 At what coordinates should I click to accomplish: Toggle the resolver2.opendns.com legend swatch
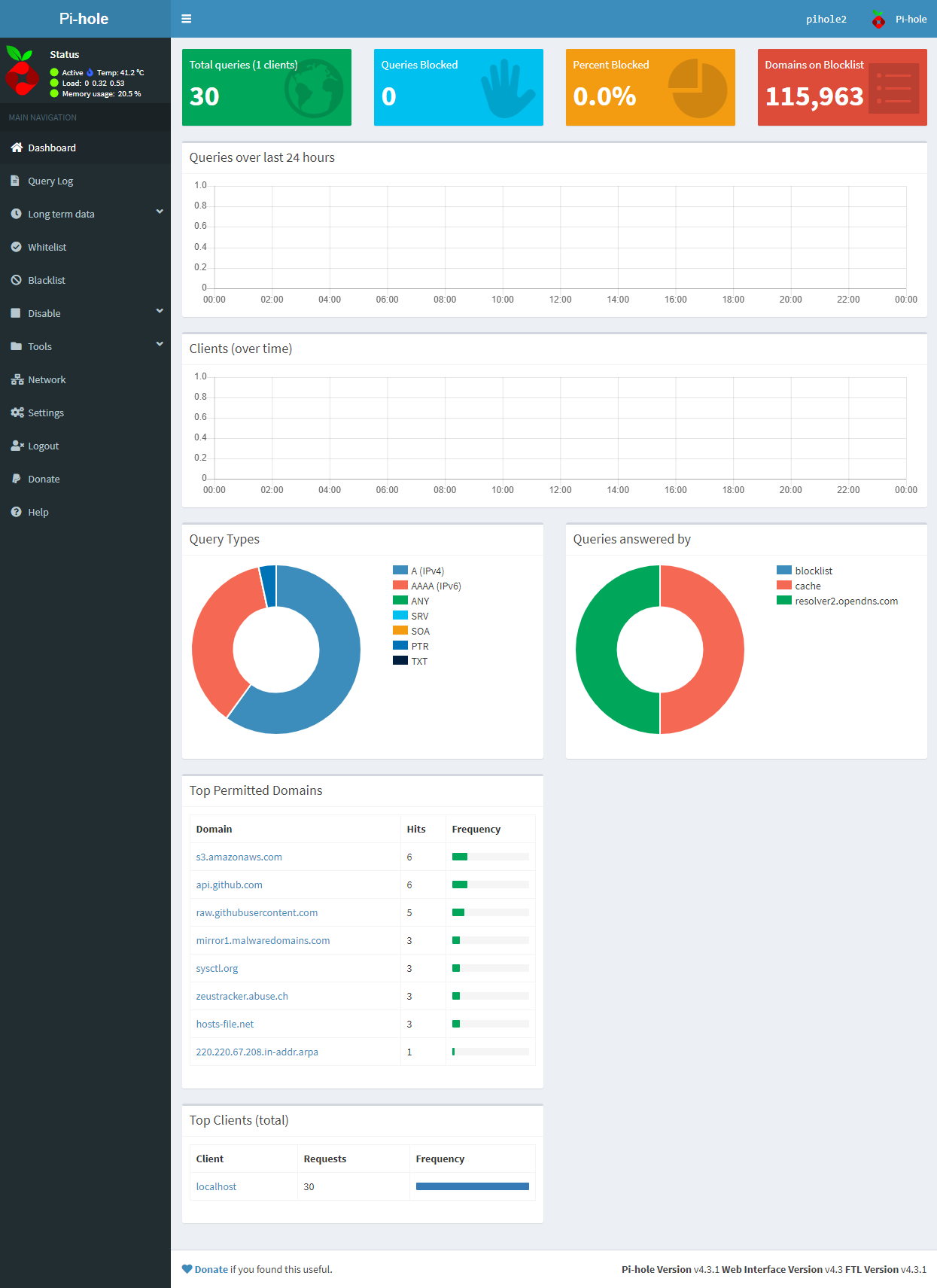(784, 600)
